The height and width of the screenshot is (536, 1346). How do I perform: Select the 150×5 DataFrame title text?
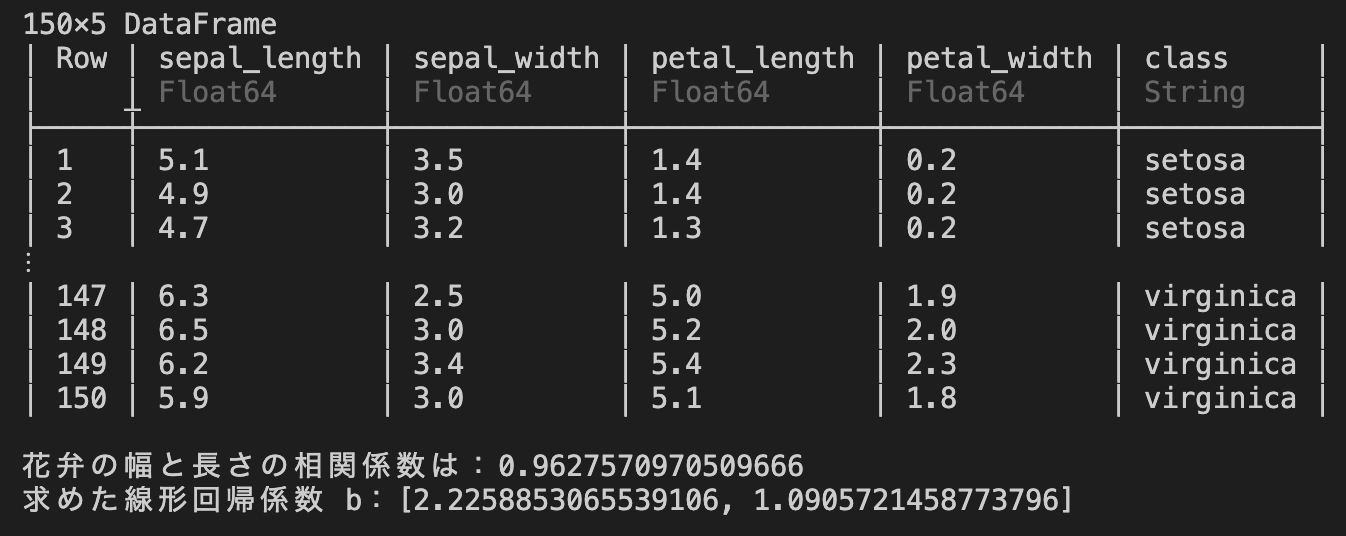pos(150,23)
